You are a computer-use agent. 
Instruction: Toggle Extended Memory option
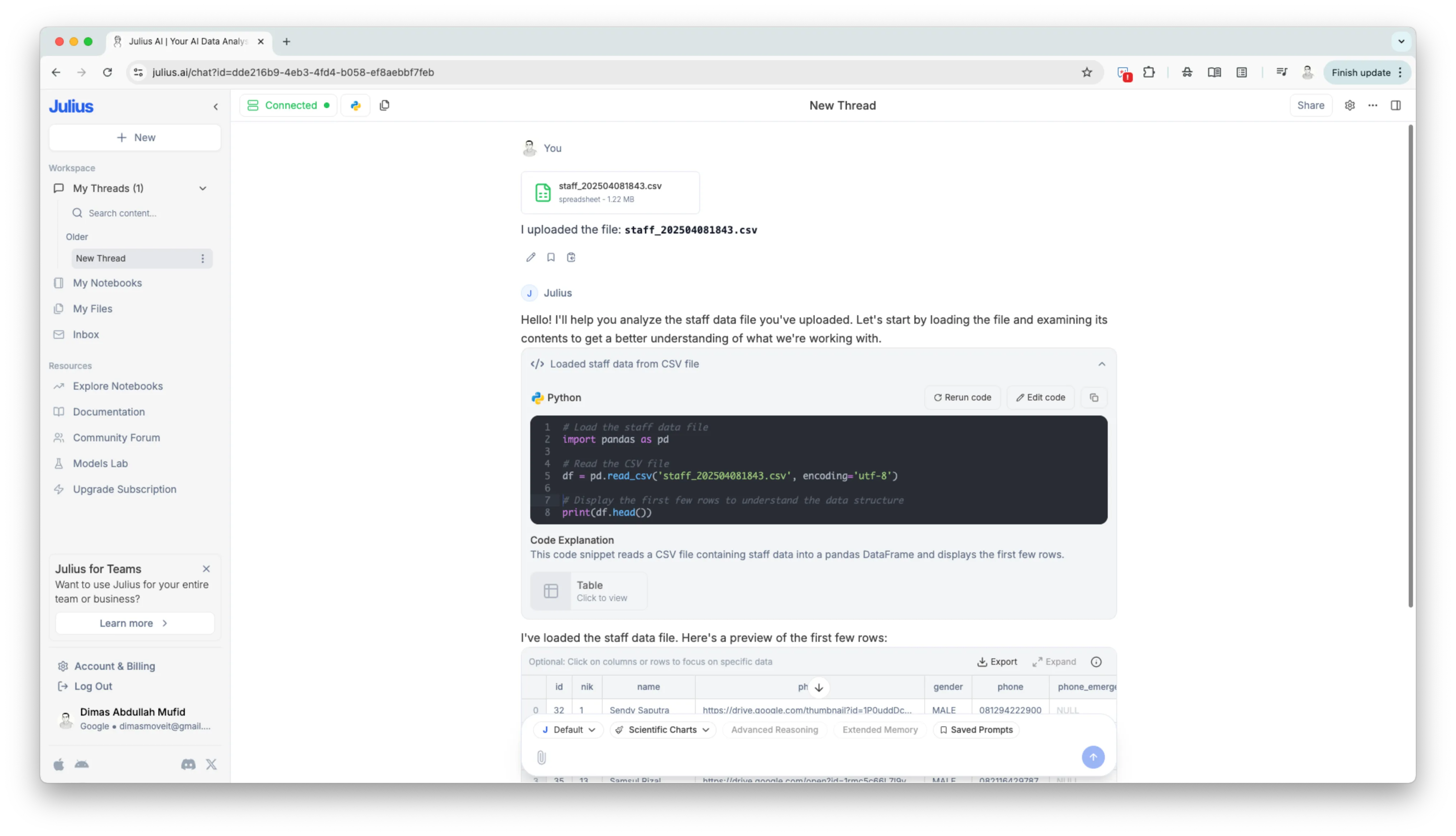click(880, 730)
